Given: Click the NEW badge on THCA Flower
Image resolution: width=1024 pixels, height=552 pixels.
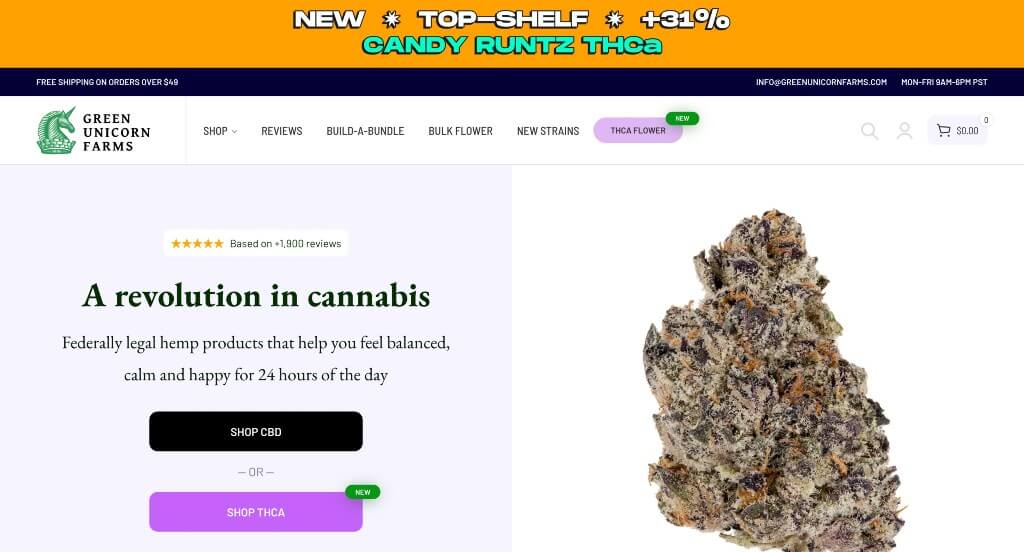Looking at the screenshot, I should point(682,118).
